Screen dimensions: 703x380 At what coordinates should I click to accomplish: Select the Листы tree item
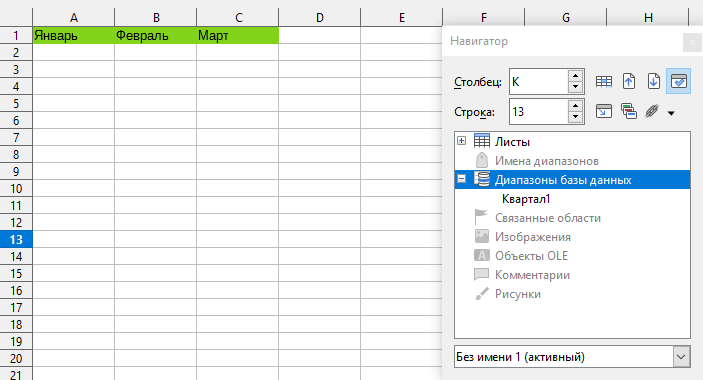(512, 142)
